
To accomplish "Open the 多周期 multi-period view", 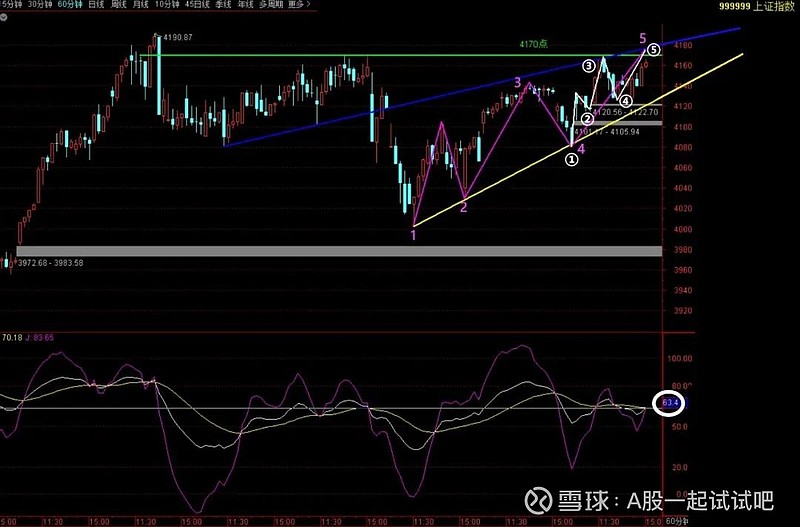I will click(271, 5).
